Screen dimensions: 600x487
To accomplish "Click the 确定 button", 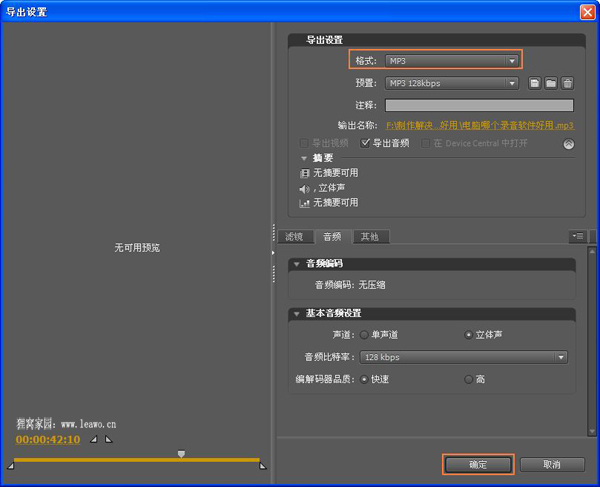I will click(478, 464).
